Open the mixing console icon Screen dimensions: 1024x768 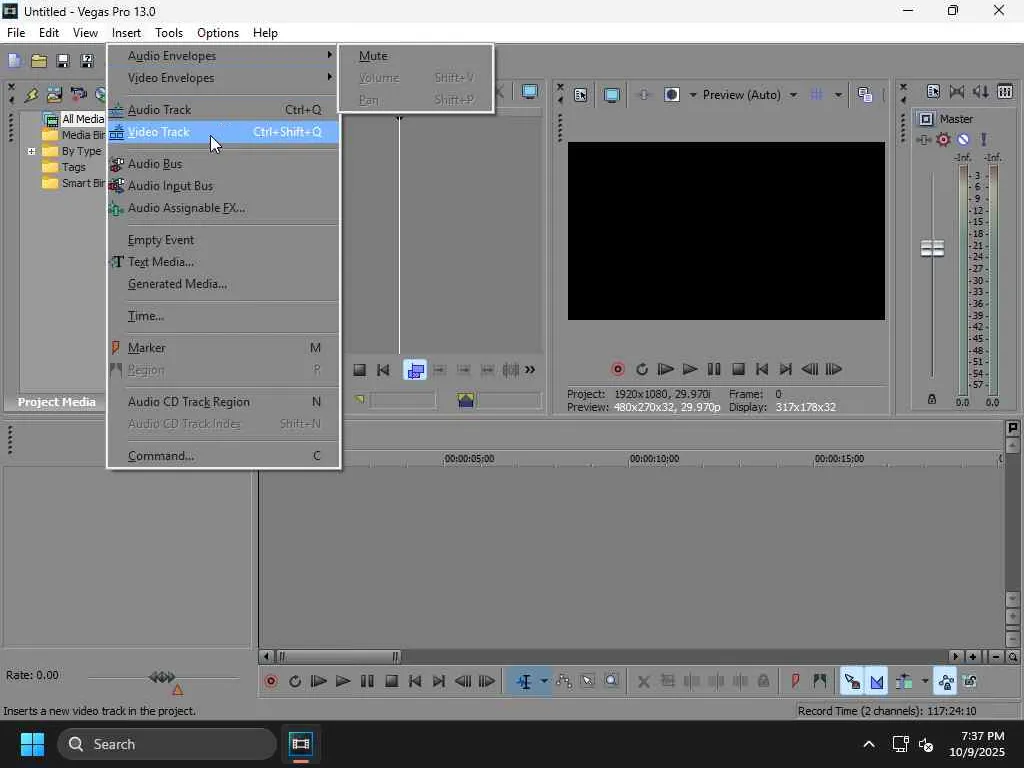pos(1005,92)
